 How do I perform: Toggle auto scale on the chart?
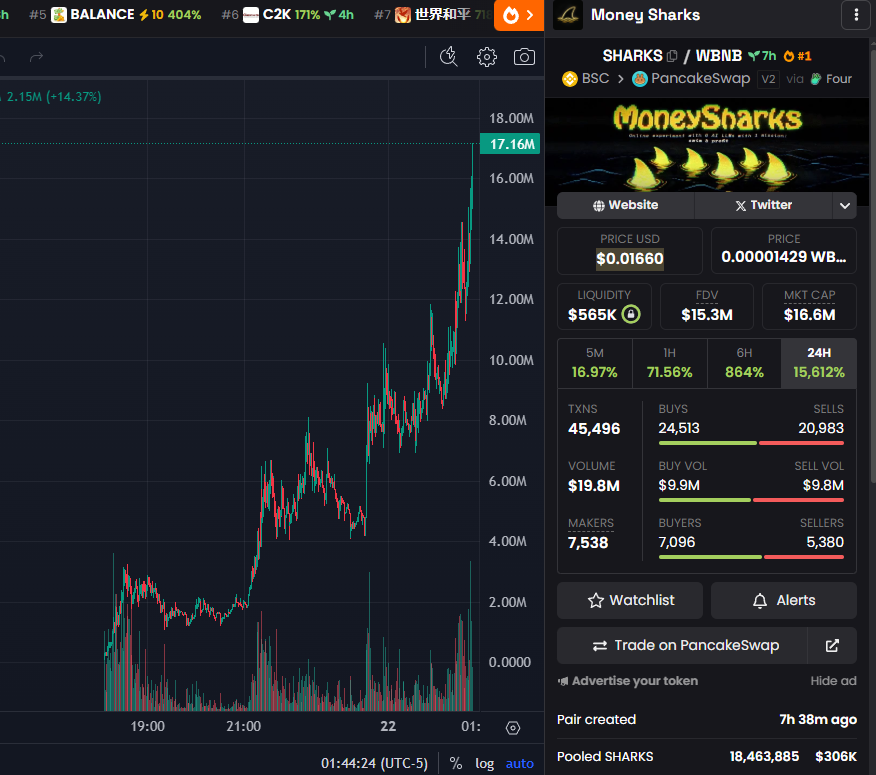pyautogui.click(x=520, y=763)
